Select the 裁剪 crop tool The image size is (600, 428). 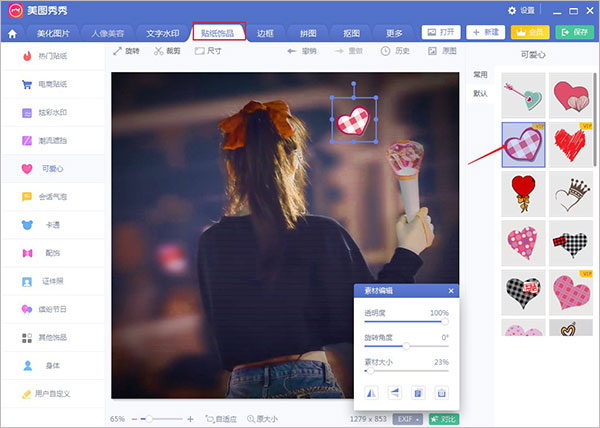pyautogui.click(x=167, y=51)
